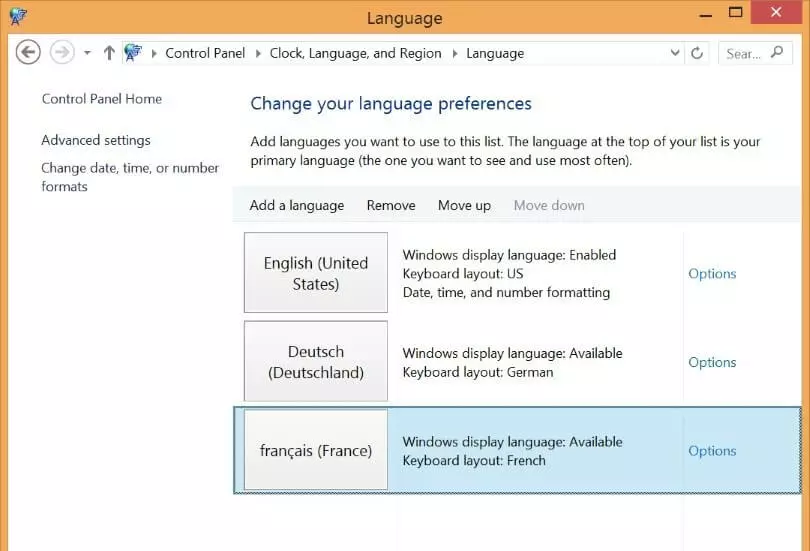Select the Deutsch (Deutschland) language tile

(316, 361)
